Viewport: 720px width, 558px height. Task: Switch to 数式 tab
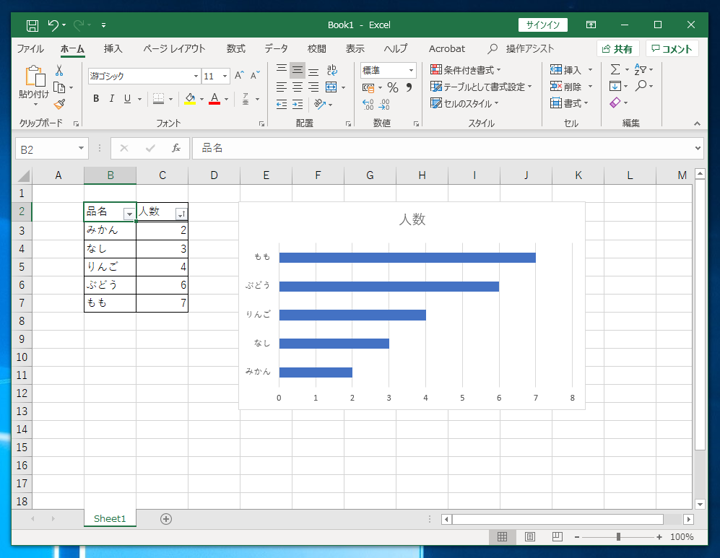pyautogui.click(x=236, y=49)
